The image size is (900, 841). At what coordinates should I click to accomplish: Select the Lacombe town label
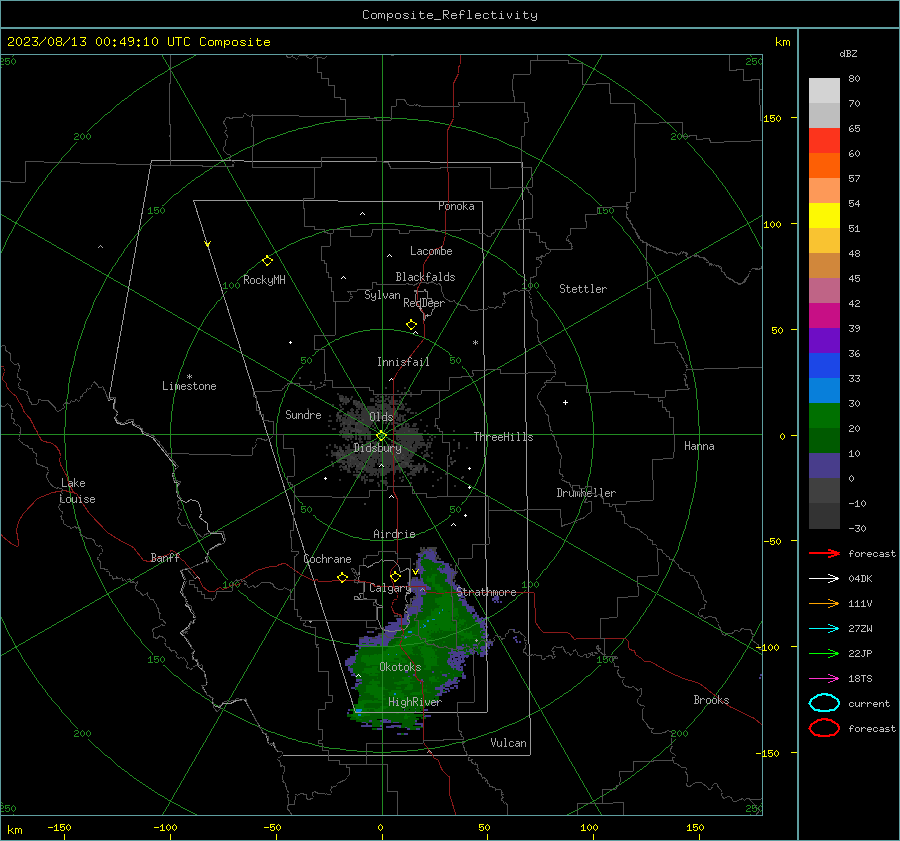(x=431, y=251)
